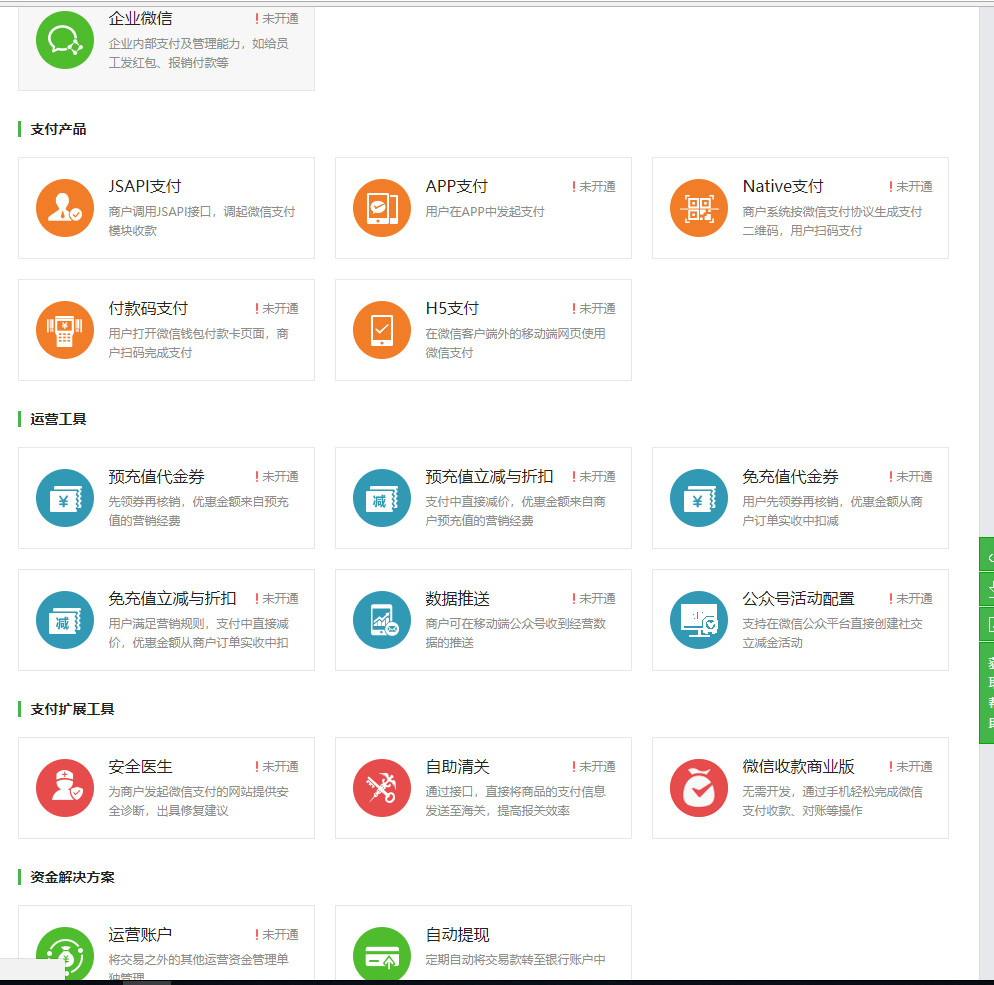Screen dimensions: 994x985
Task: Go to the 安全医生 title
Action: (x=141, y=766)
